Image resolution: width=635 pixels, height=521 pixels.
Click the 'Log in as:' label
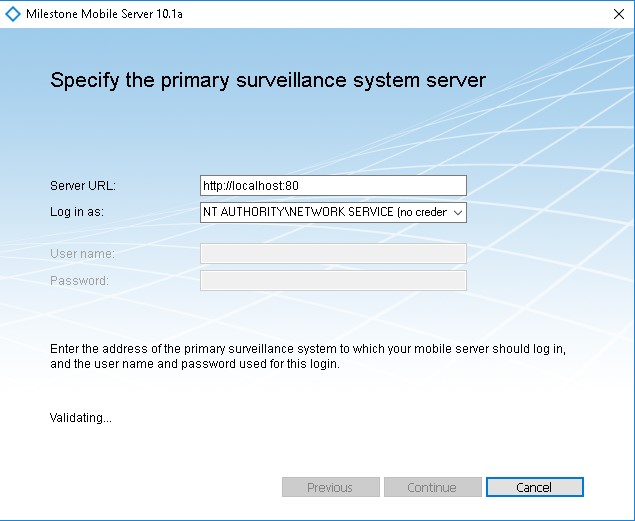(77, 212)
